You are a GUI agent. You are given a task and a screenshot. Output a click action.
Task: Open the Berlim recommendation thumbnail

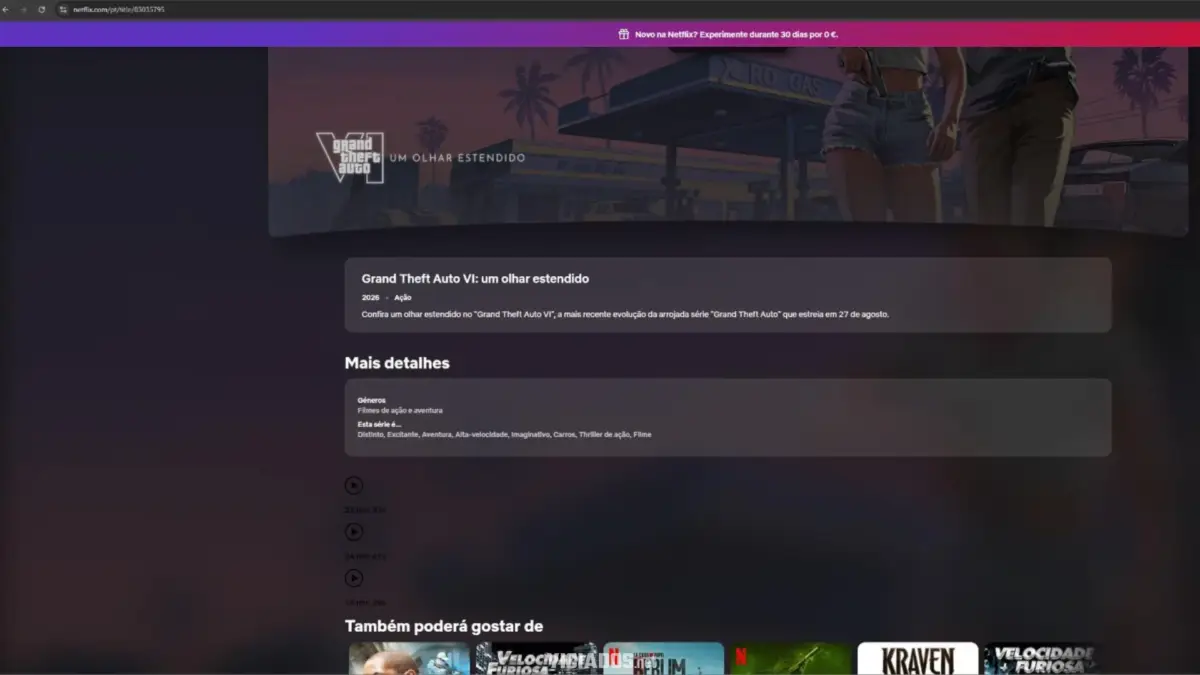[x=664, y=658]
